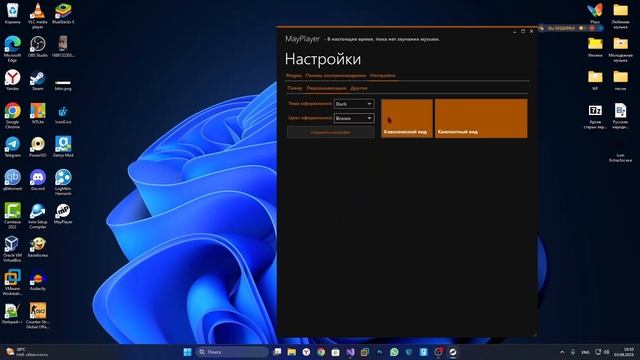The height and width of the screenshot is (360, 640).
Task: Open WhatsApp from the taskbar
Action: tap(394, 352)
